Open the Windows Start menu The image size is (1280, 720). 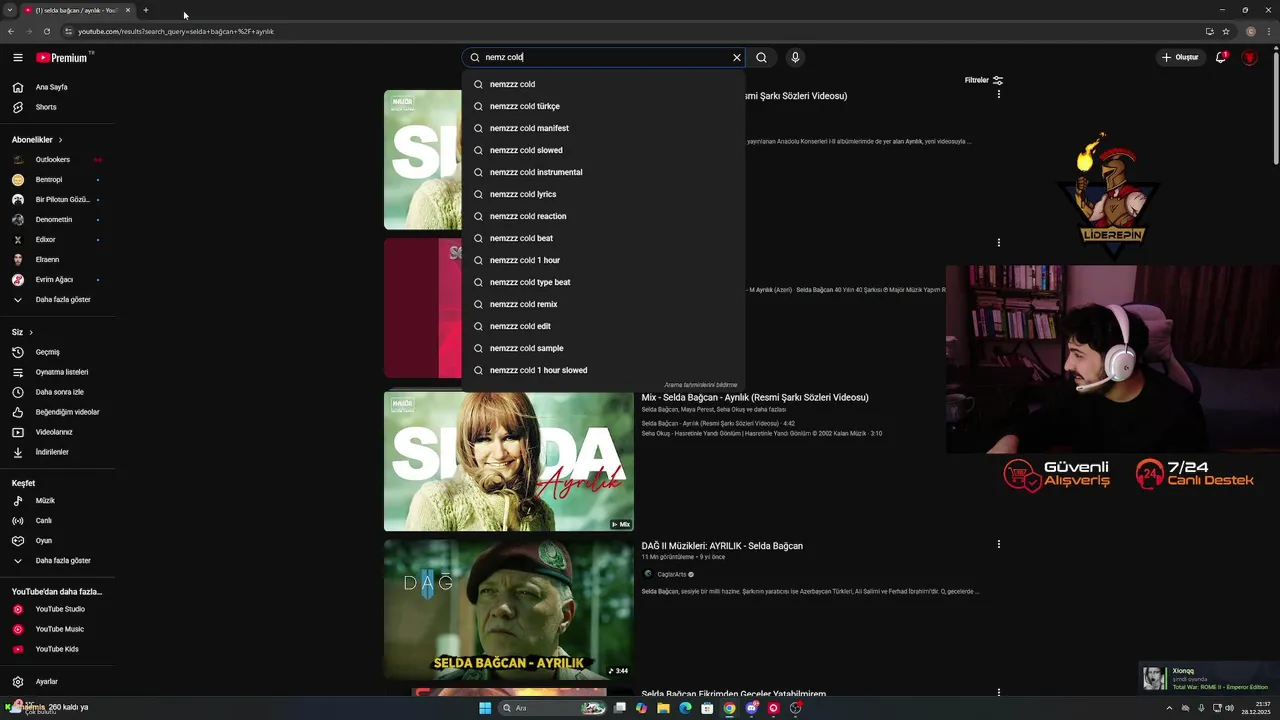pyautogui.click(x=485, y=708)
